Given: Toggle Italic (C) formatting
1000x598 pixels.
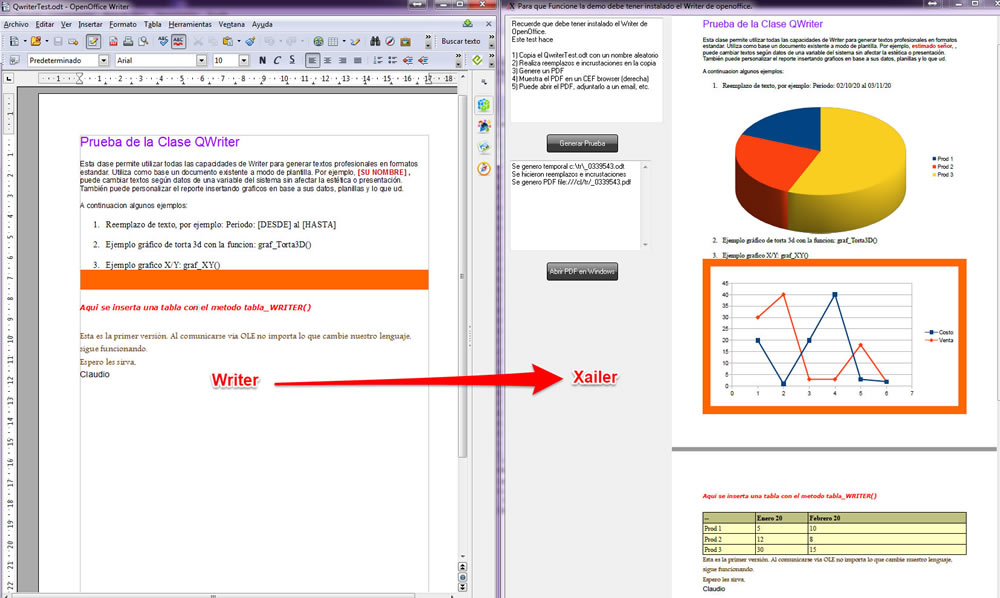Looking at the screenshot, I should click(277, 60).
